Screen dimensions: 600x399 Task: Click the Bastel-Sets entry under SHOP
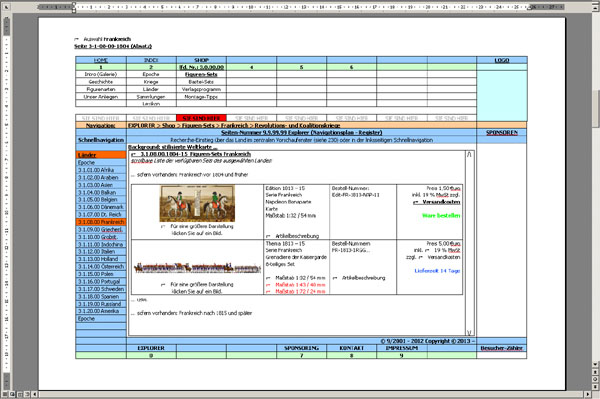pos(201,82)
